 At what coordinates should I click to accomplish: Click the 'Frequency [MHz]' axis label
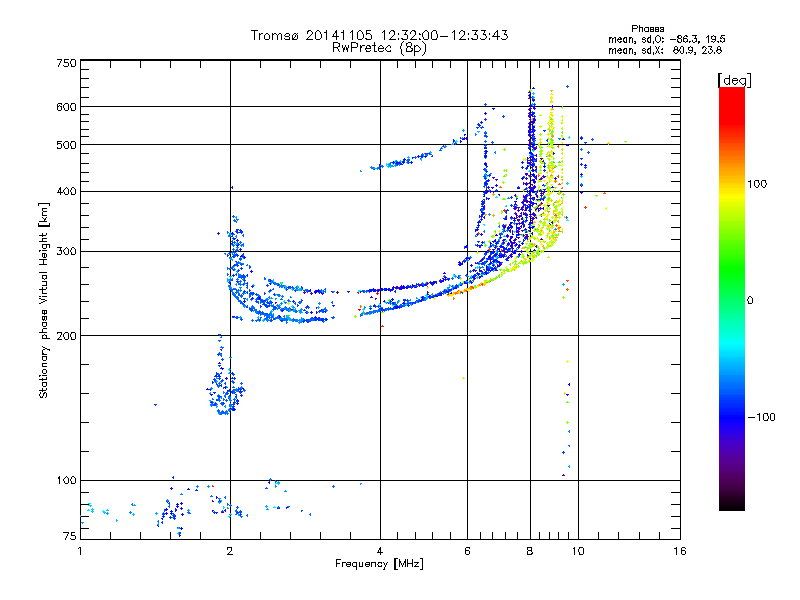379,563
